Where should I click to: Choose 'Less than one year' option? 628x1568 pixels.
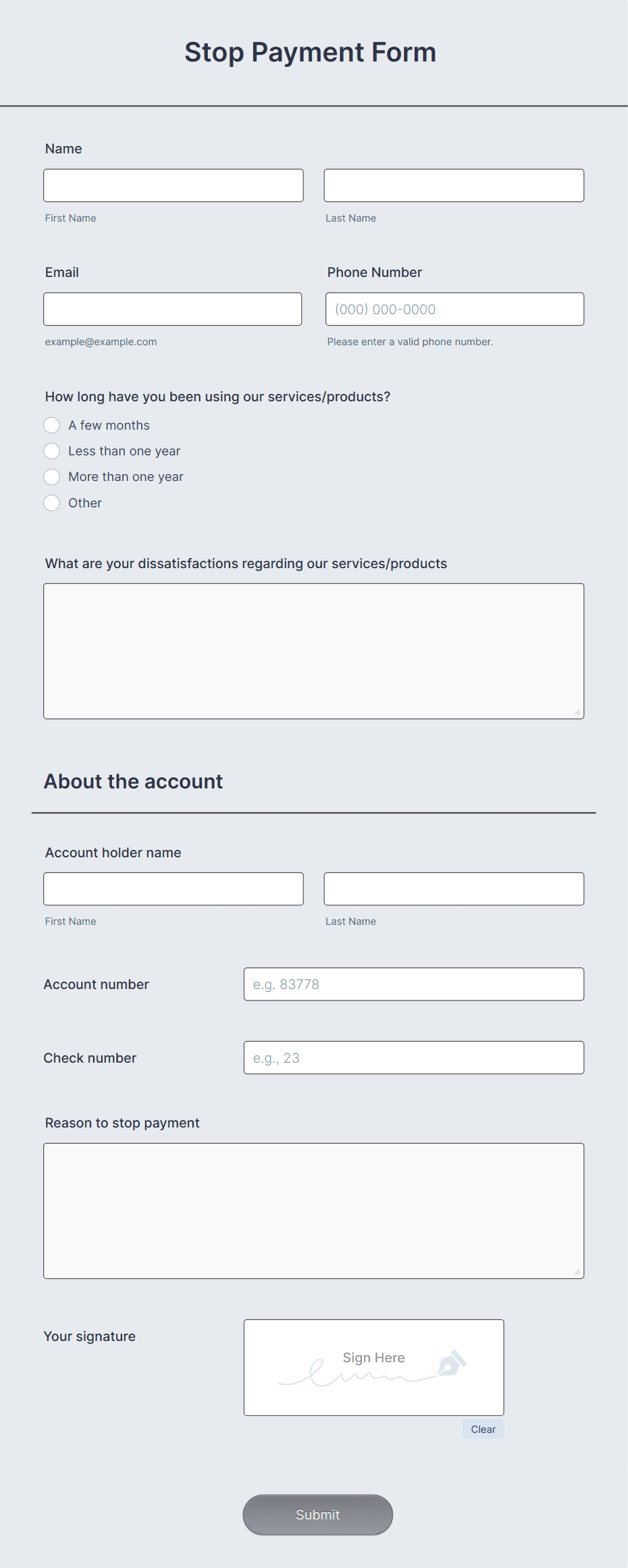click(x=51, y=451)
